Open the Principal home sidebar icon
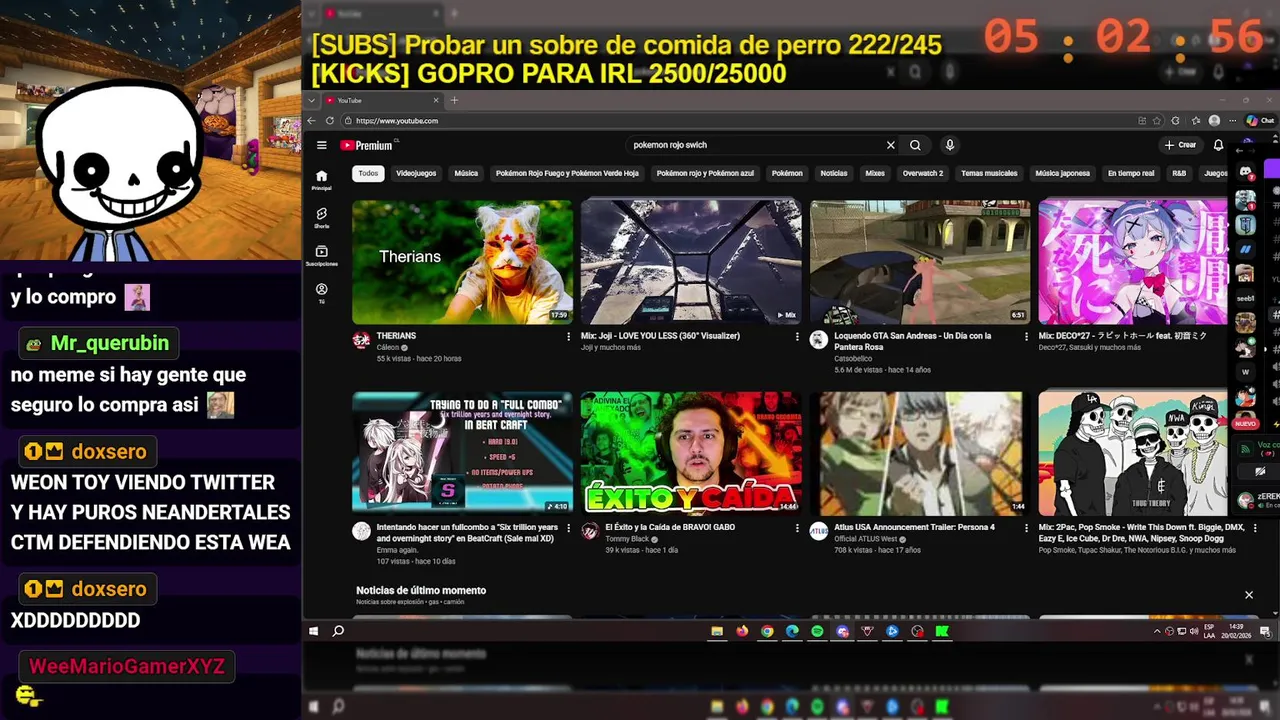The image size is (1280, 720). click(x=321, y=180)
